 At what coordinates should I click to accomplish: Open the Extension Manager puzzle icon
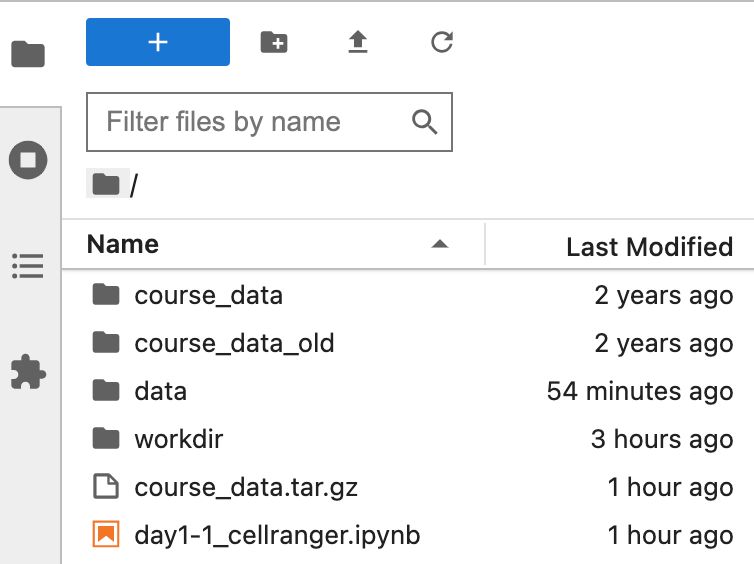coord(28,372)
